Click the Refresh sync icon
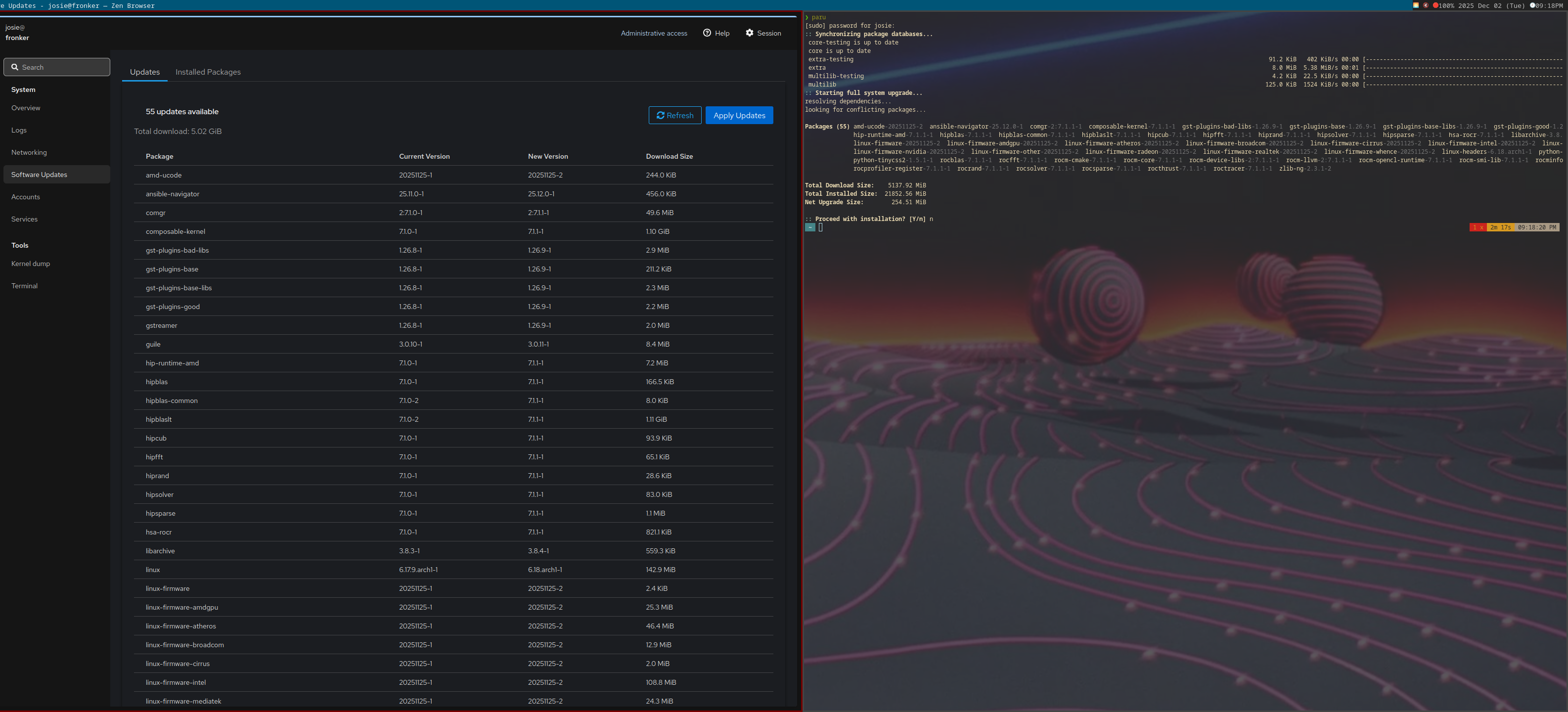 (x=660, y=115)
